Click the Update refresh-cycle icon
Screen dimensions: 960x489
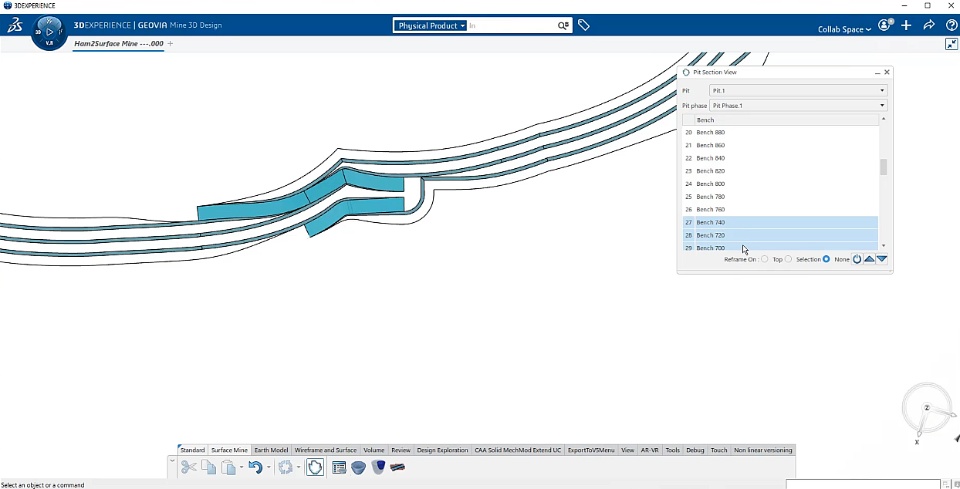[x=285, y=468]
